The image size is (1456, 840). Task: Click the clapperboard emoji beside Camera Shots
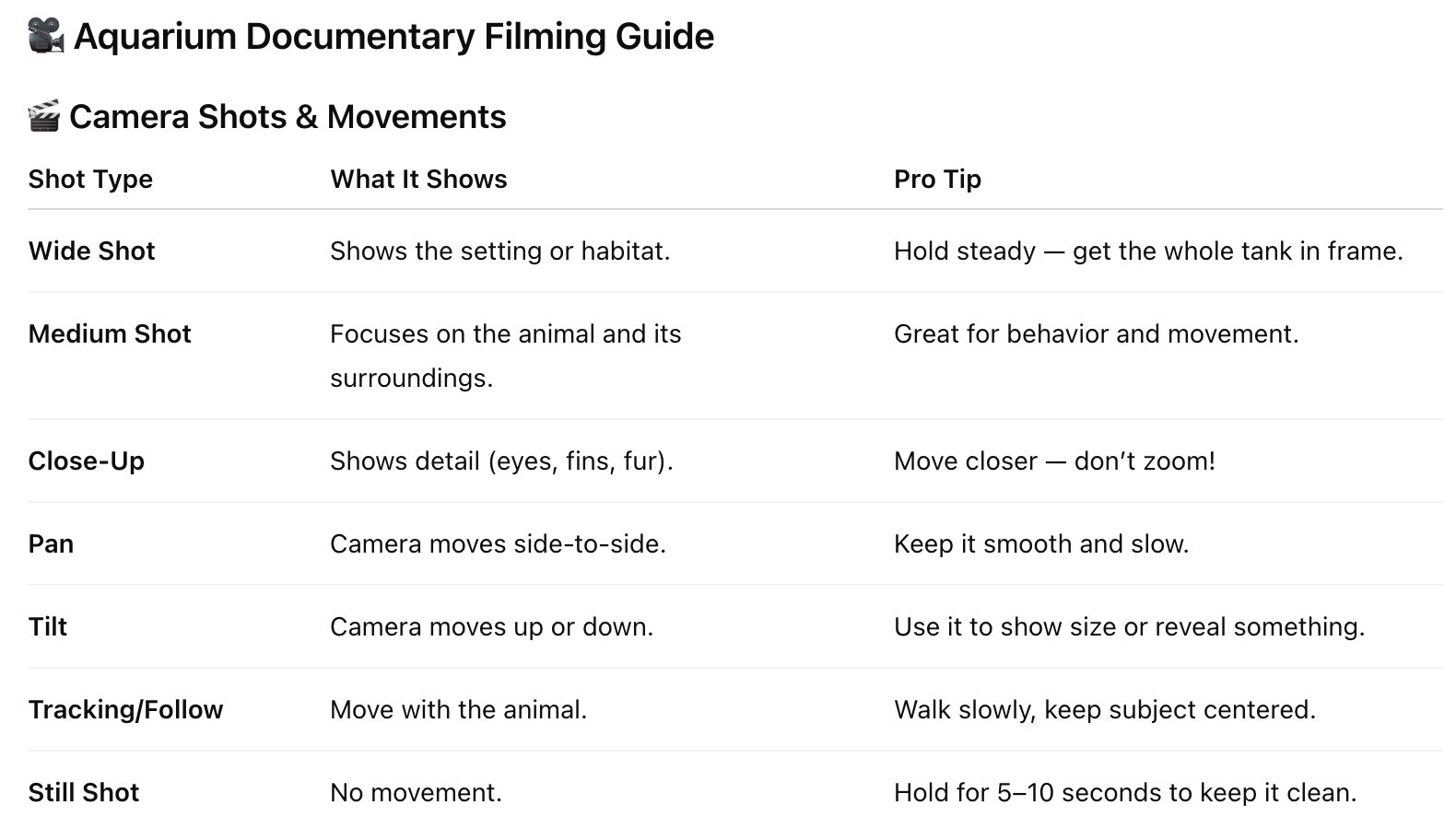(43, 117)
